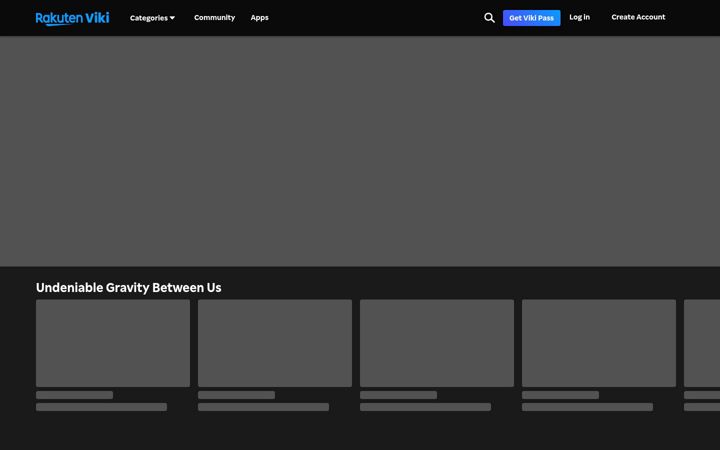Click the Get Viki Pass button
This screenshot has height=450, width=720.
coord(531,18)
